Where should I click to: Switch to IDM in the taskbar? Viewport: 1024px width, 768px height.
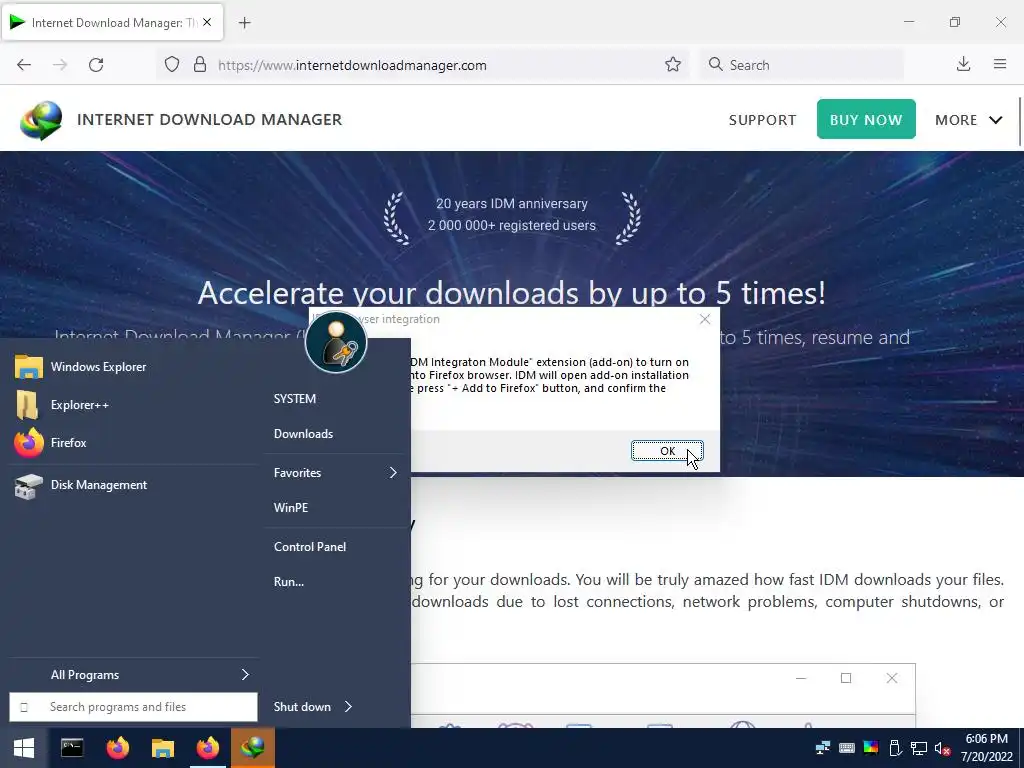pos(253,748)
